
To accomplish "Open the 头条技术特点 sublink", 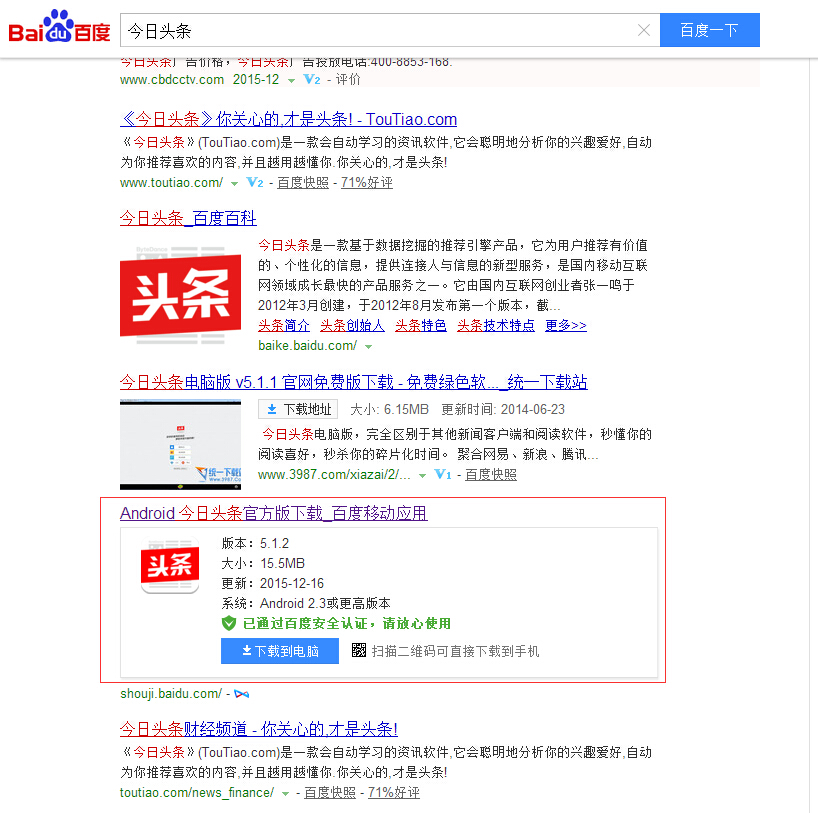I will [x=496, y=326].
